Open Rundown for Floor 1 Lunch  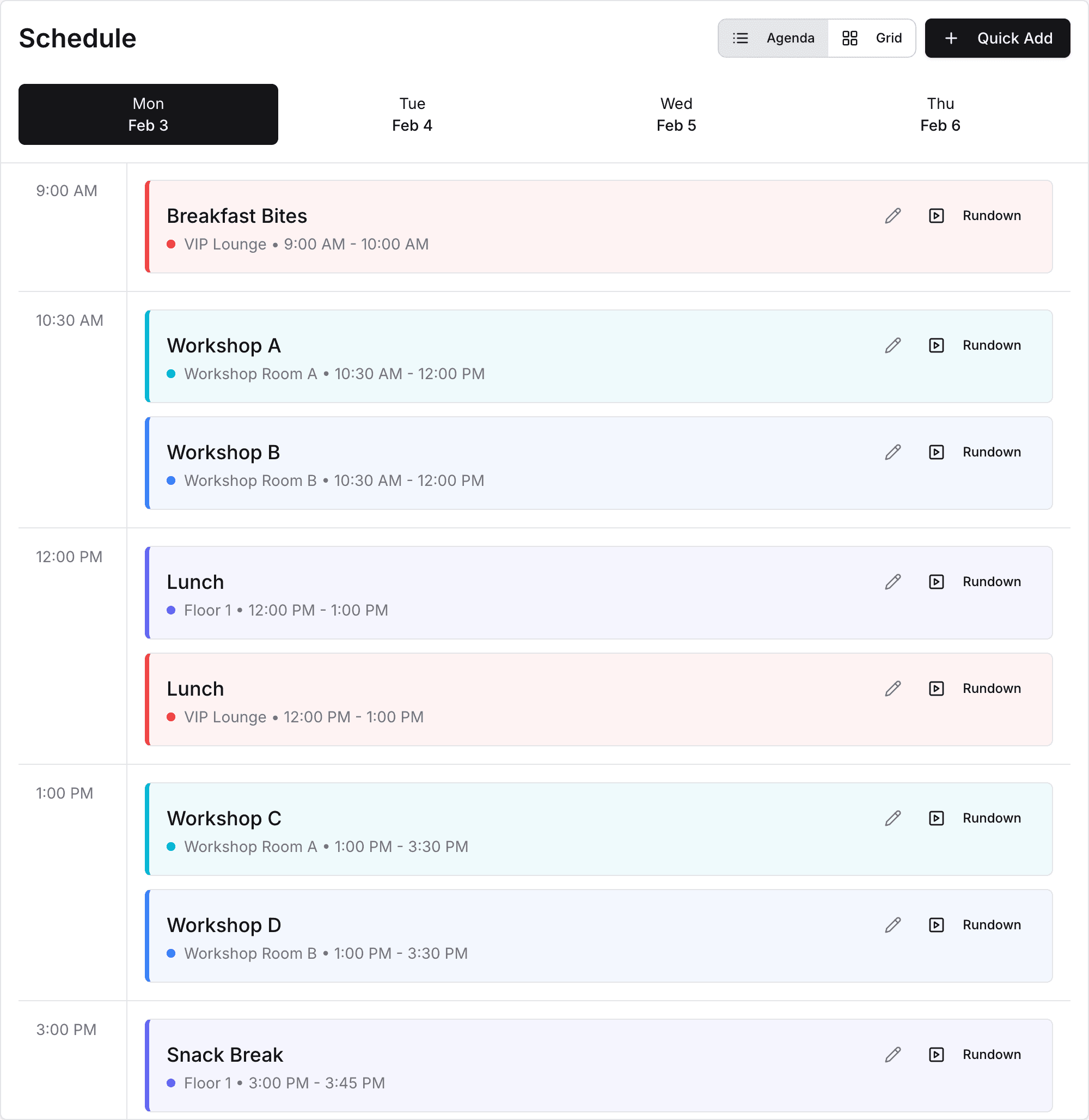tap(976, 582)
